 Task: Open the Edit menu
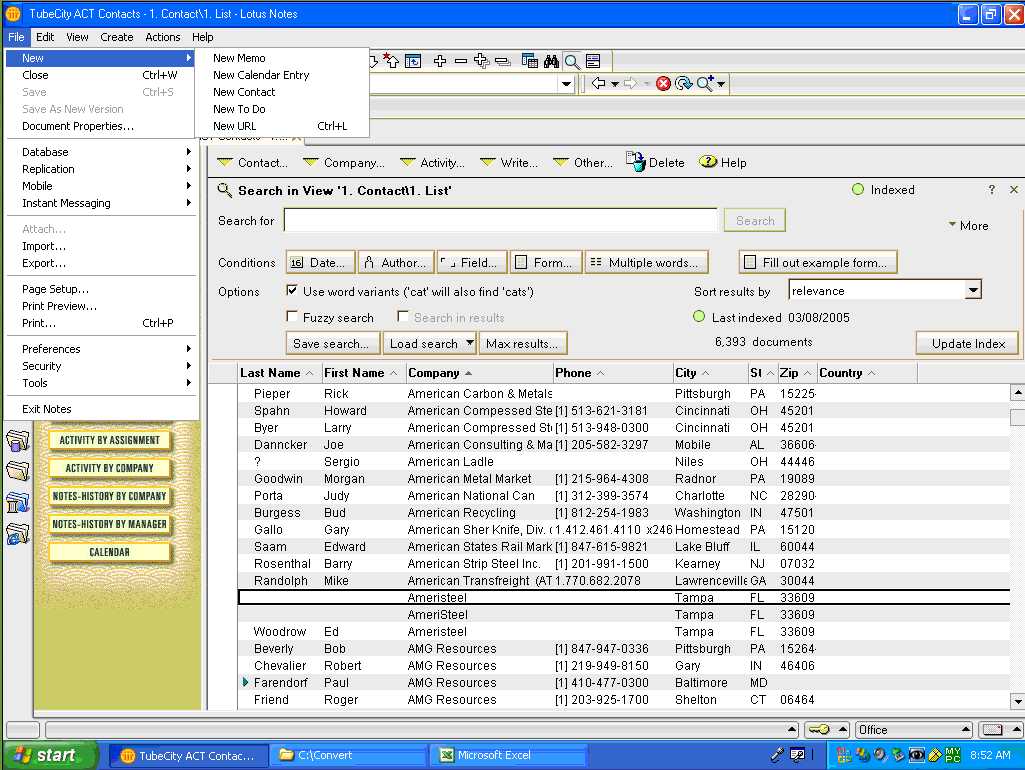45,37
